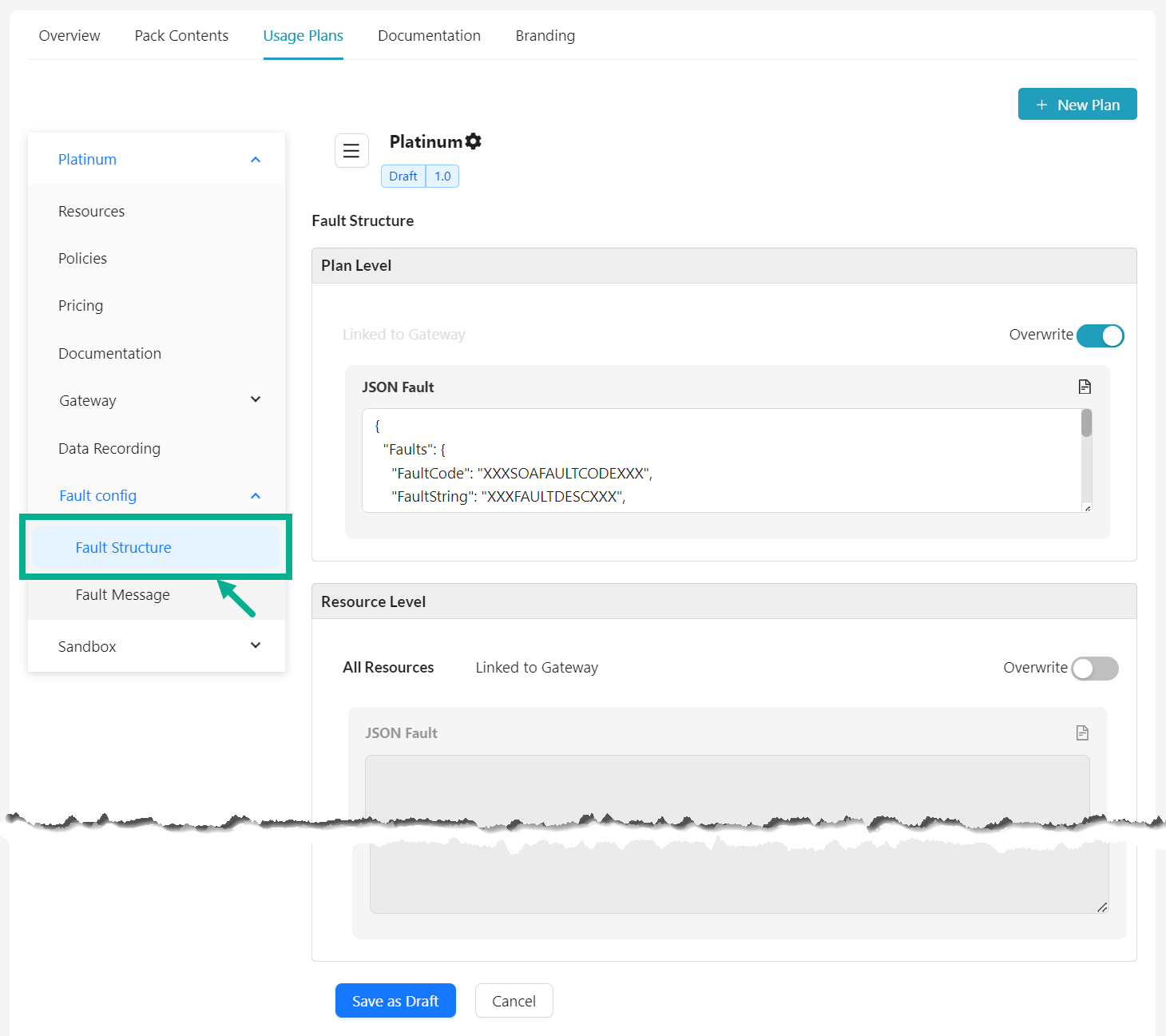
Task: Open the Platinum plan settings gear
Action: 474,141
